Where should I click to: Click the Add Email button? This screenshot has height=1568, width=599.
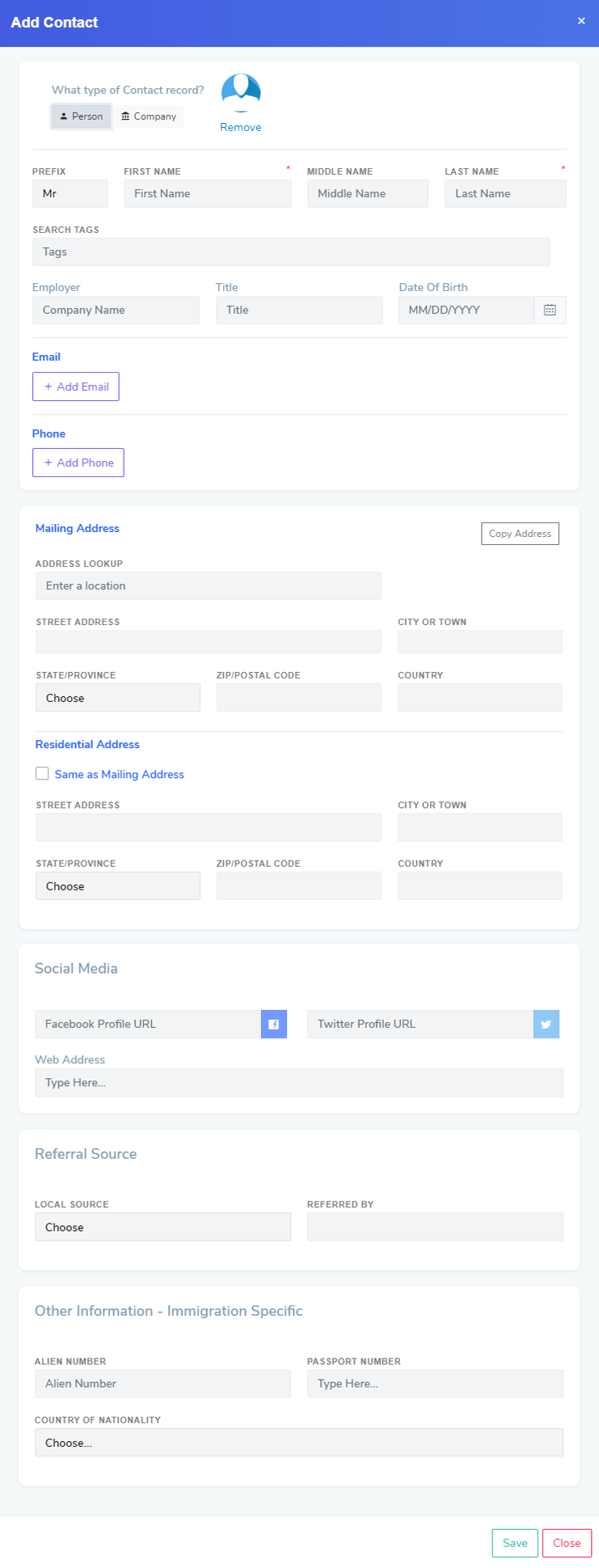click(75, 386)
